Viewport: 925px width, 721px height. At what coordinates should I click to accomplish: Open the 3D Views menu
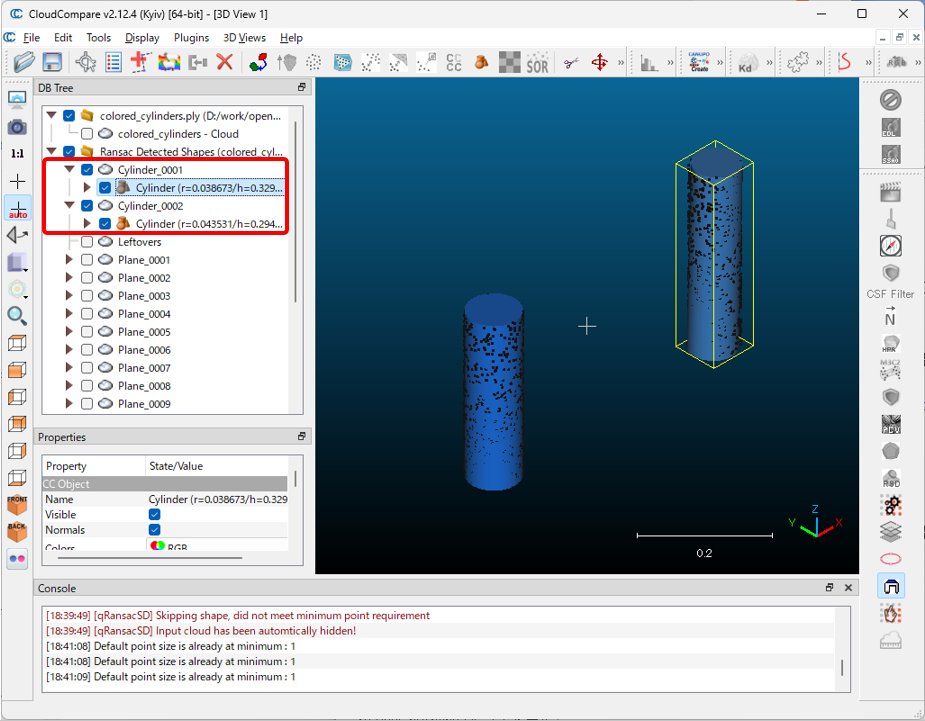coord(244,38)
